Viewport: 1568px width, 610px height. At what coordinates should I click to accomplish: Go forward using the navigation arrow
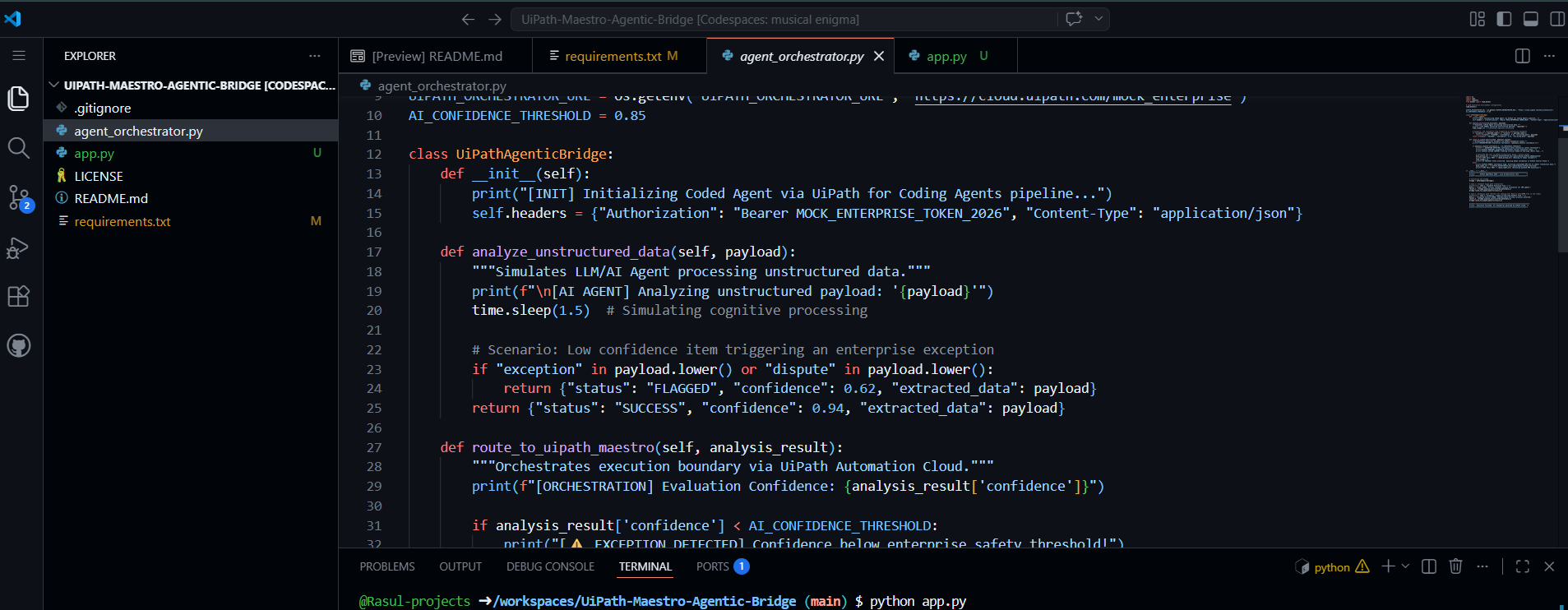point(495,19)
